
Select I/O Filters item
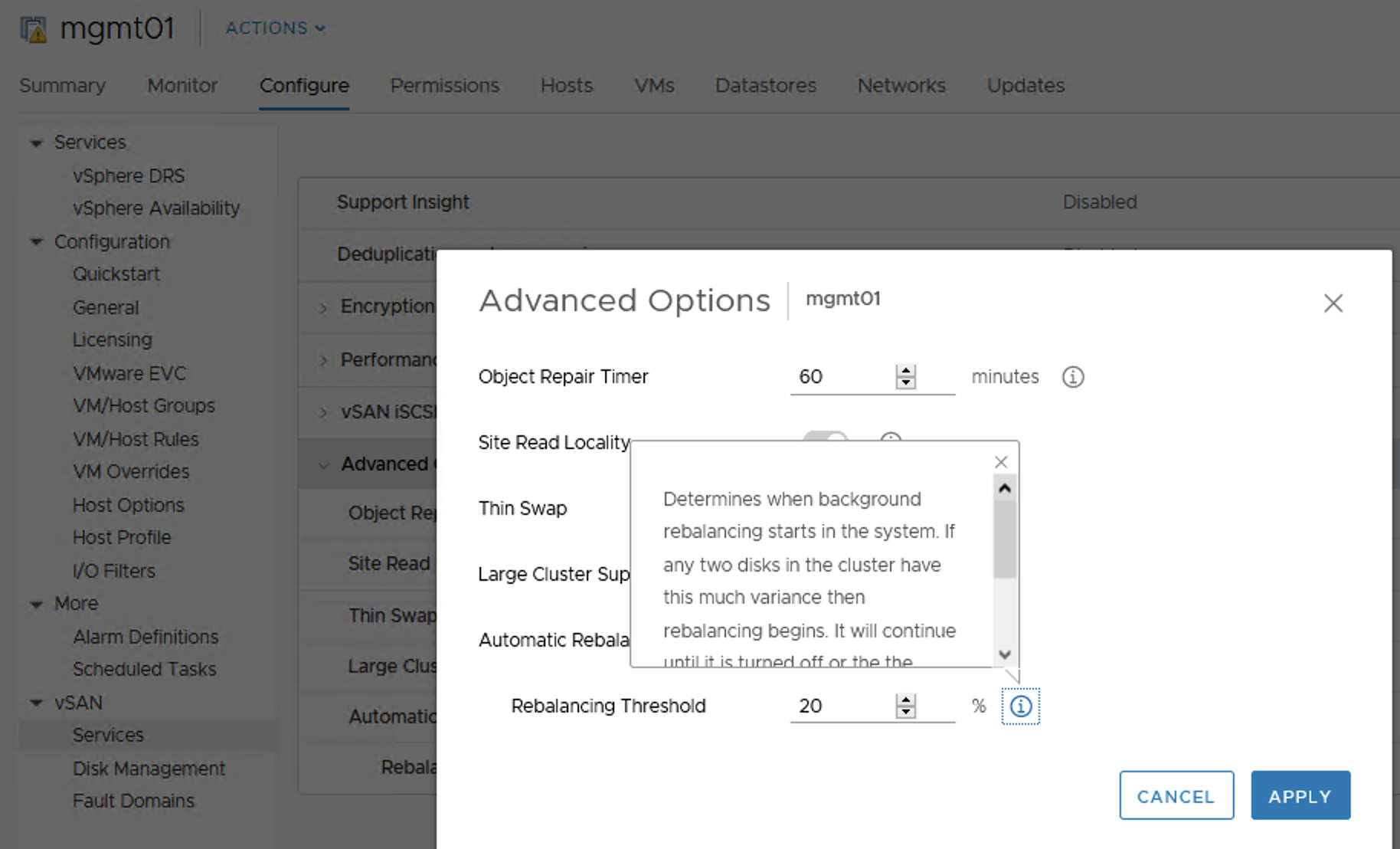[114, 571]
